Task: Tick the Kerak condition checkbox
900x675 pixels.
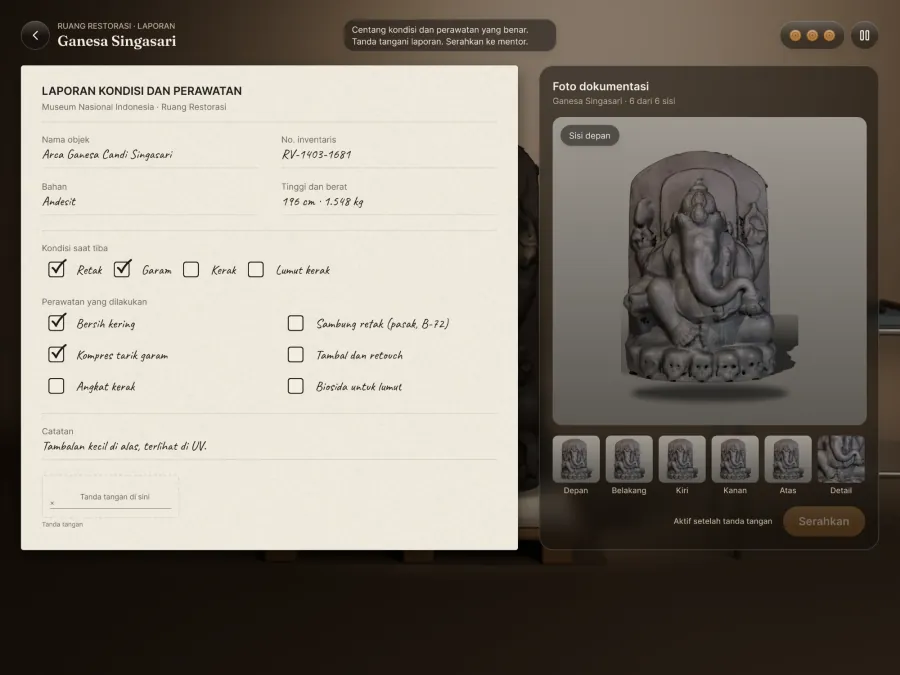Action: (x=191, y=269)
